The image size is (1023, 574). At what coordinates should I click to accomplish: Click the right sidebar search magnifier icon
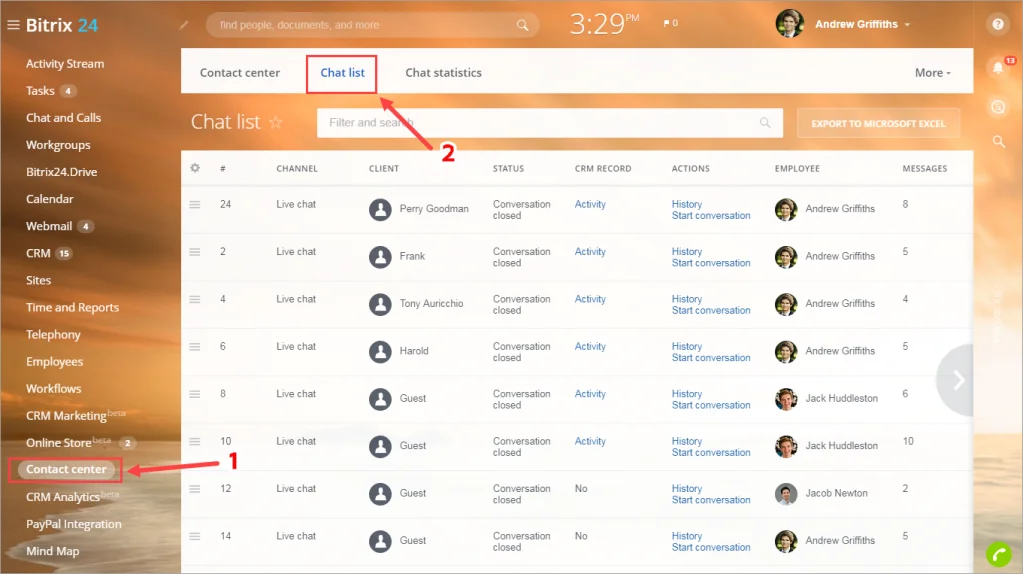[x=998, y=141]
